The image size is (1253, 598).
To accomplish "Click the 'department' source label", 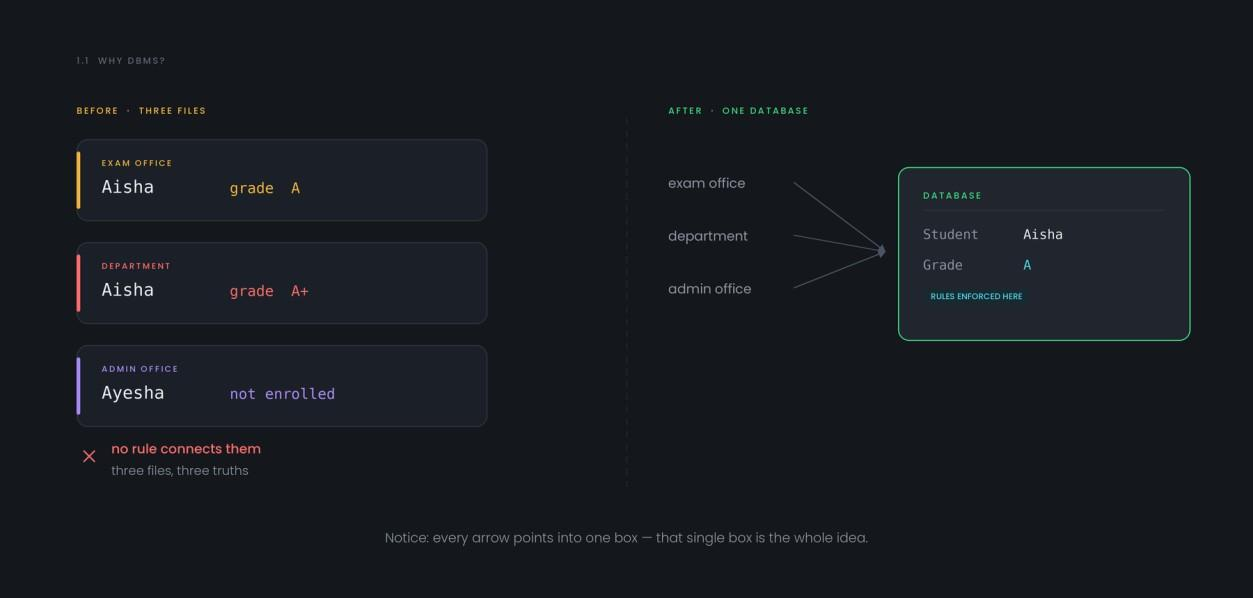I will point(708,236).
